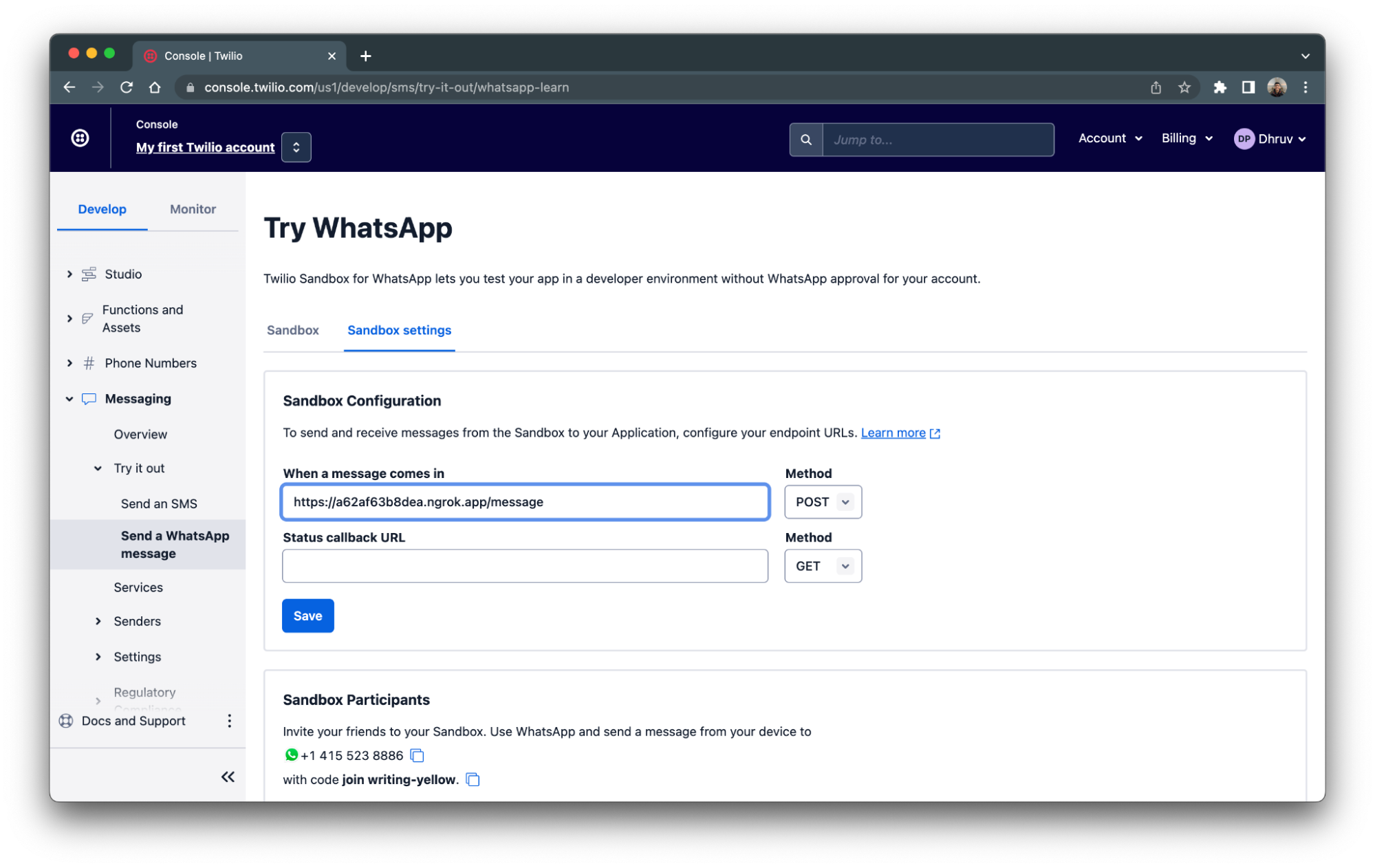Follow the Learn more link

(x=893, y=433)
